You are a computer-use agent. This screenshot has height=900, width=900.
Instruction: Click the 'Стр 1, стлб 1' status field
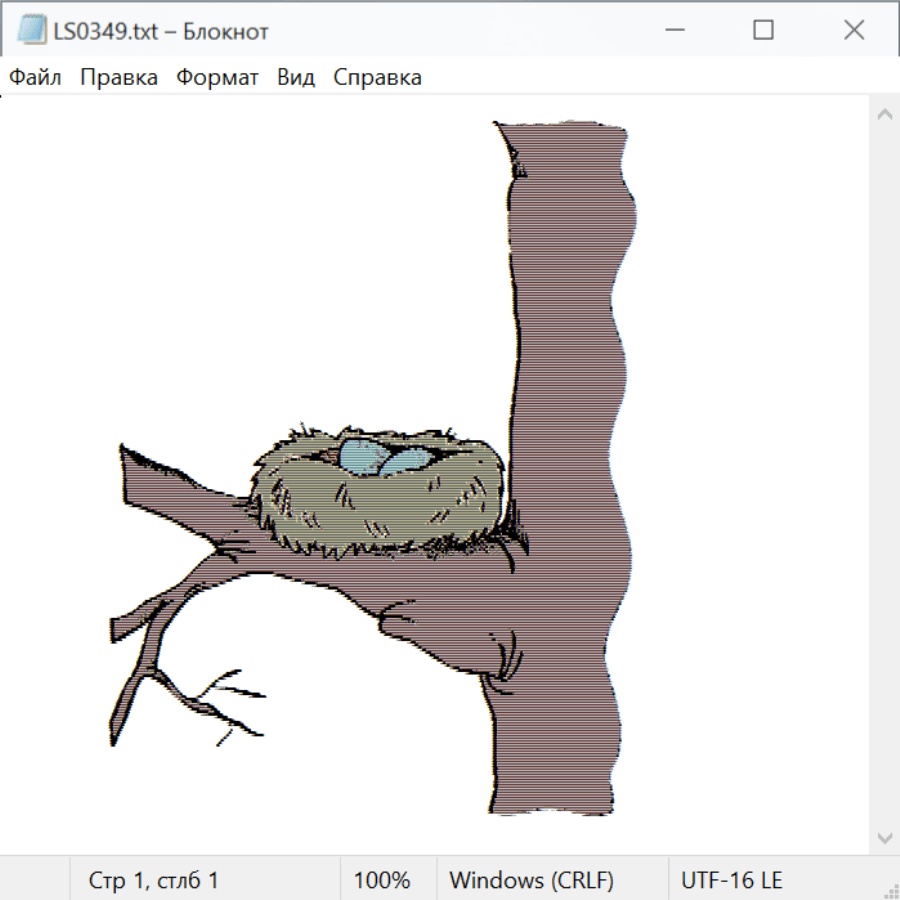point(154,880)
